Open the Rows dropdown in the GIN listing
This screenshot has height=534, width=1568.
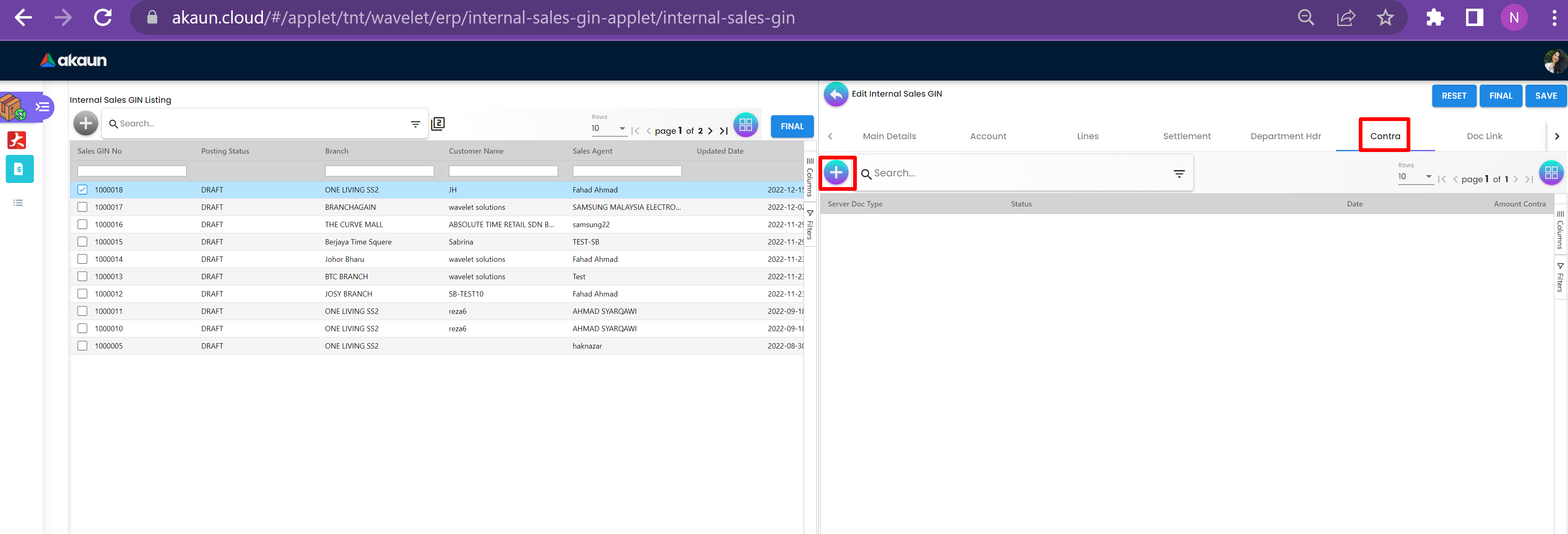click(608, 128)
